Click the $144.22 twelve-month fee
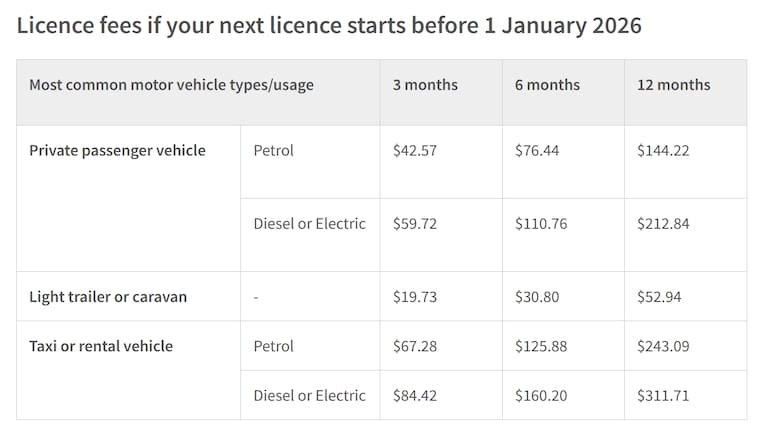767x431 pixels. (663, 151)
